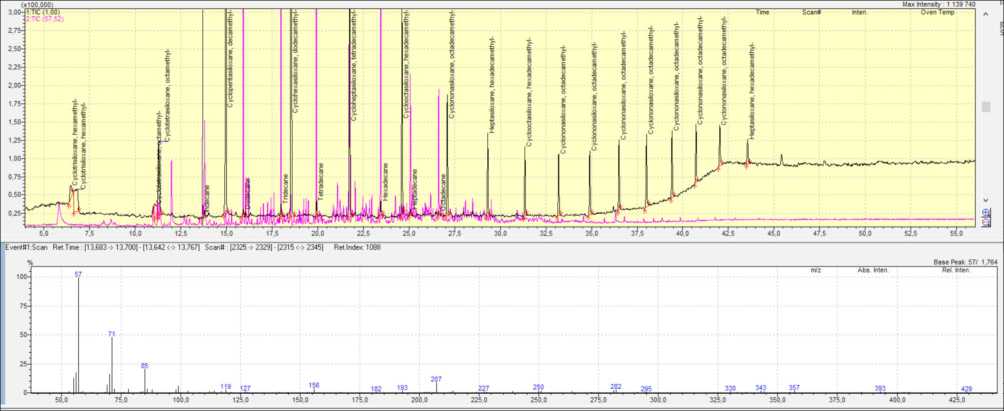Screen dimensions: 1004x411
Task: Select the mass peak labeled 71
Action: click(x=111, y=333)
